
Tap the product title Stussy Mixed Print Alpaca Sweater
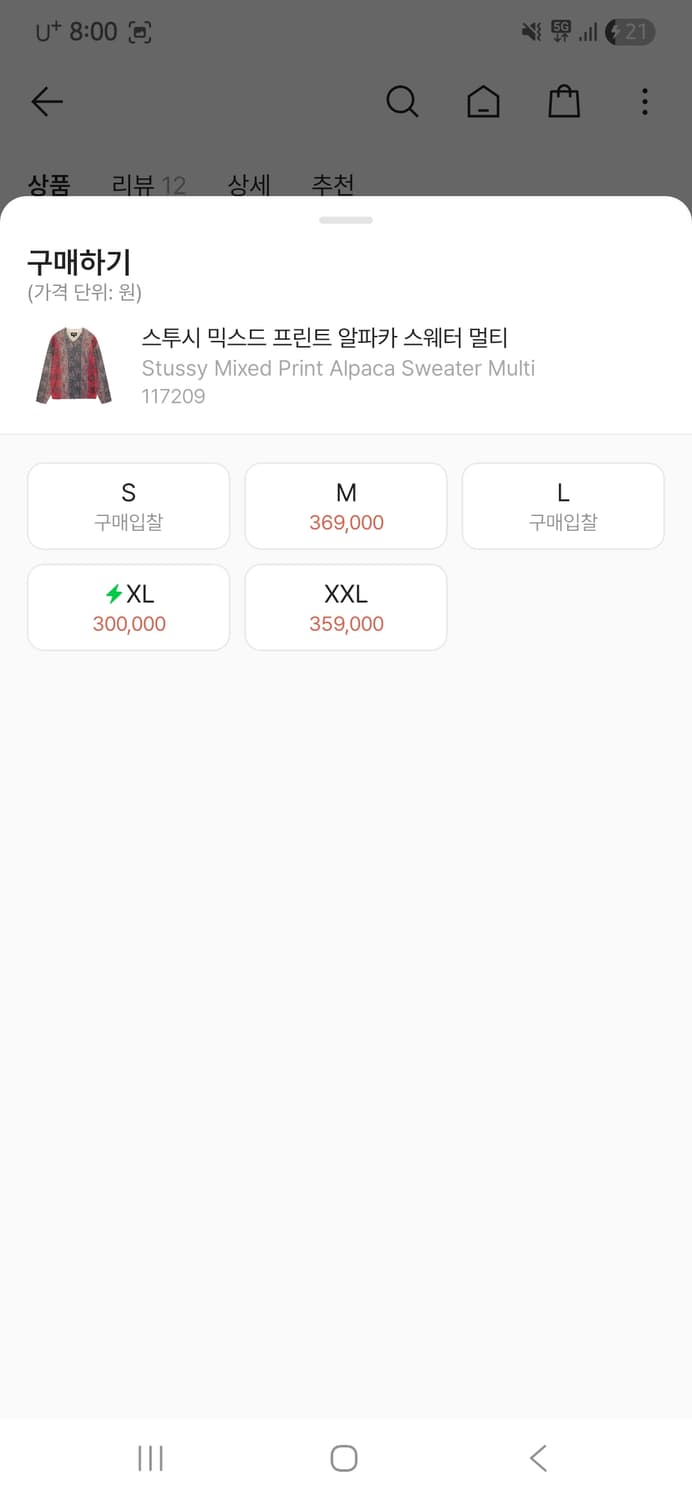[x=337, y=368]
